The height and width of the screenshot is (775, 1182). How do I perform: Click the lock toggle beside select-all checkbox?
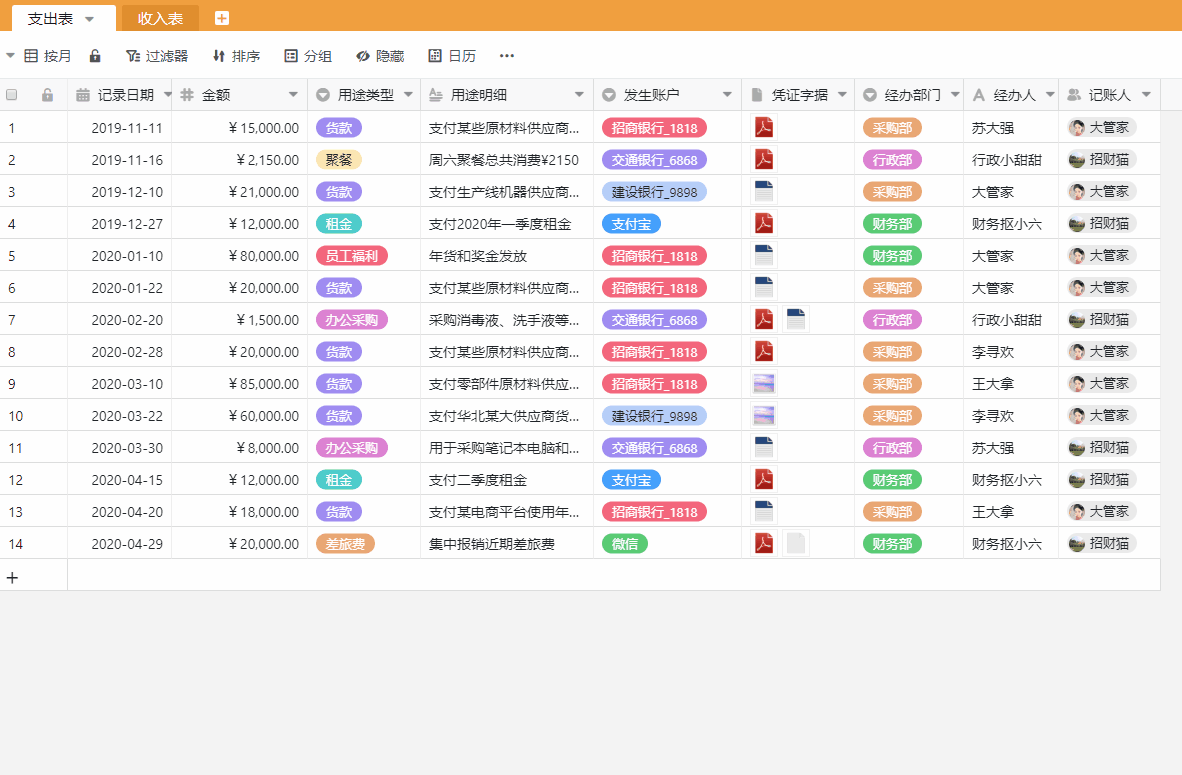47,94
